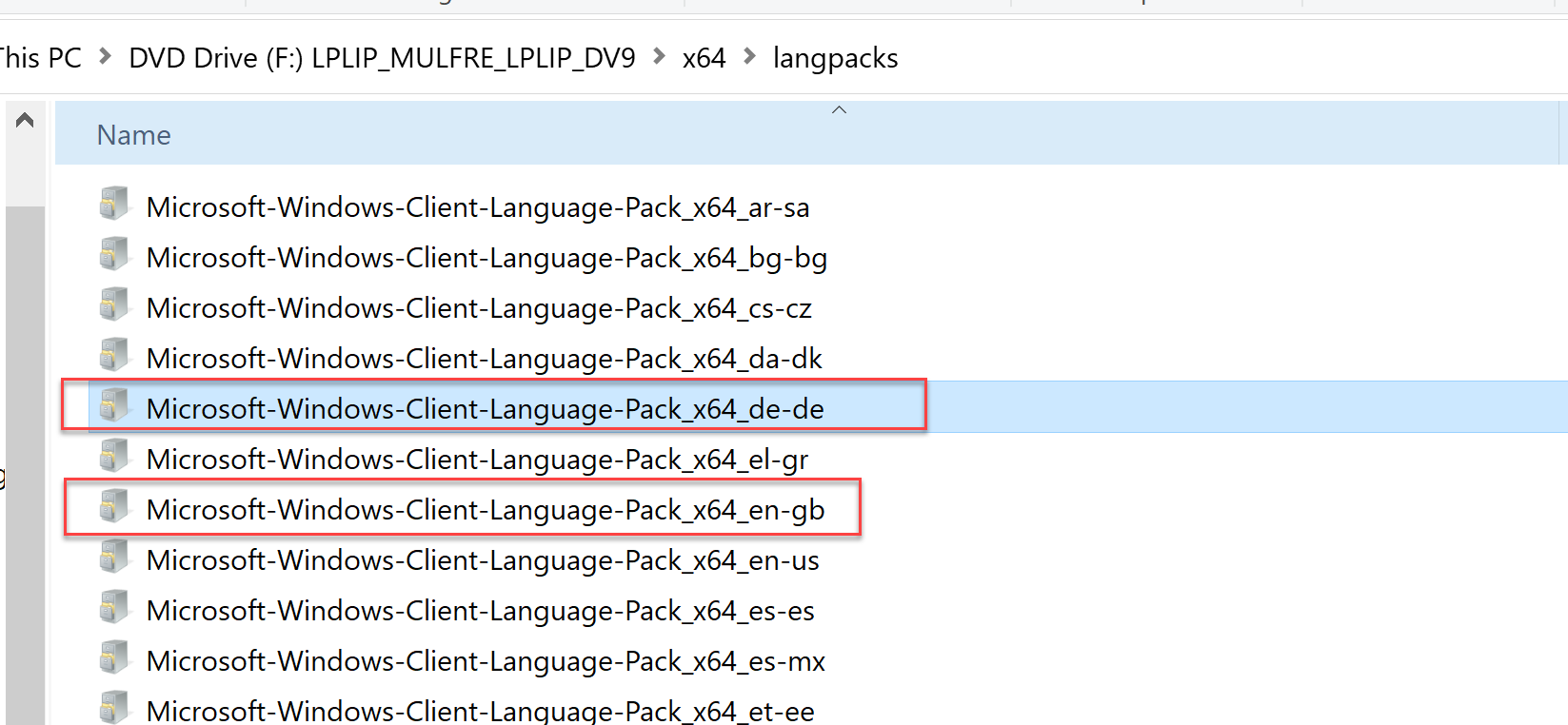Click the es-mx language pack file icon
The width and height of the screenshot is (1568, 725).
[114, 658]
